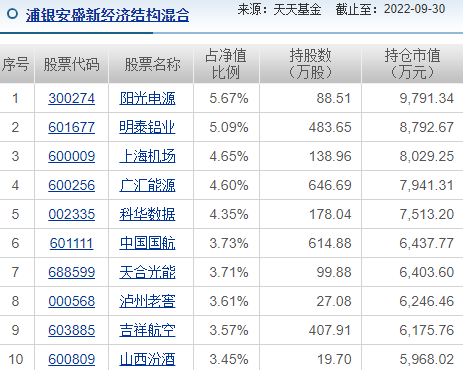Select the 614.88 shares held cell

tap(311, 243)
